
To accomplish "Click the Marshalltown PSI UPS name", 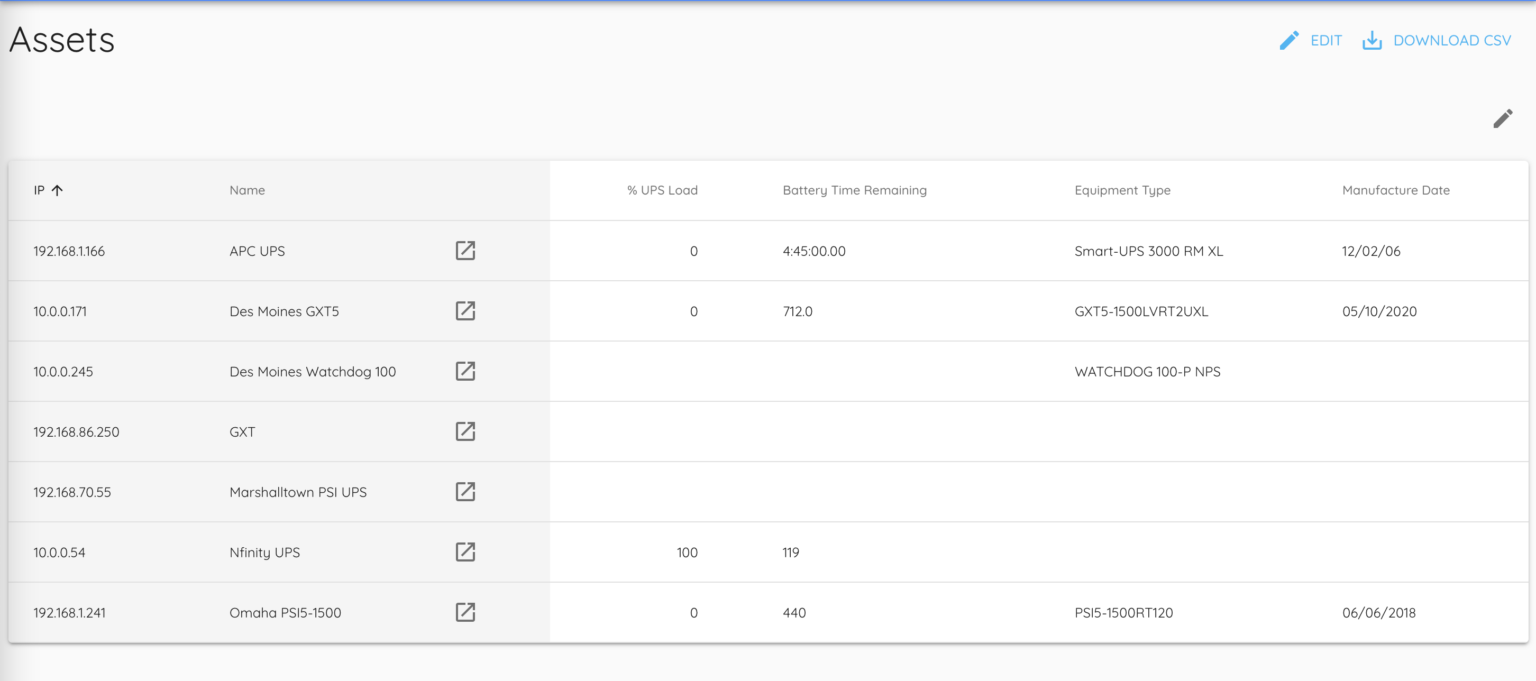I will coord(298,492).
